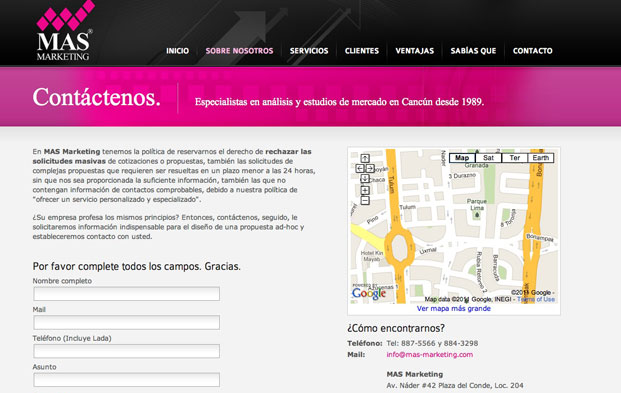The width and height of the screenshot is (621, 393).
Task: Click the Tulum roundabout on the map
Action: point(399,248)
